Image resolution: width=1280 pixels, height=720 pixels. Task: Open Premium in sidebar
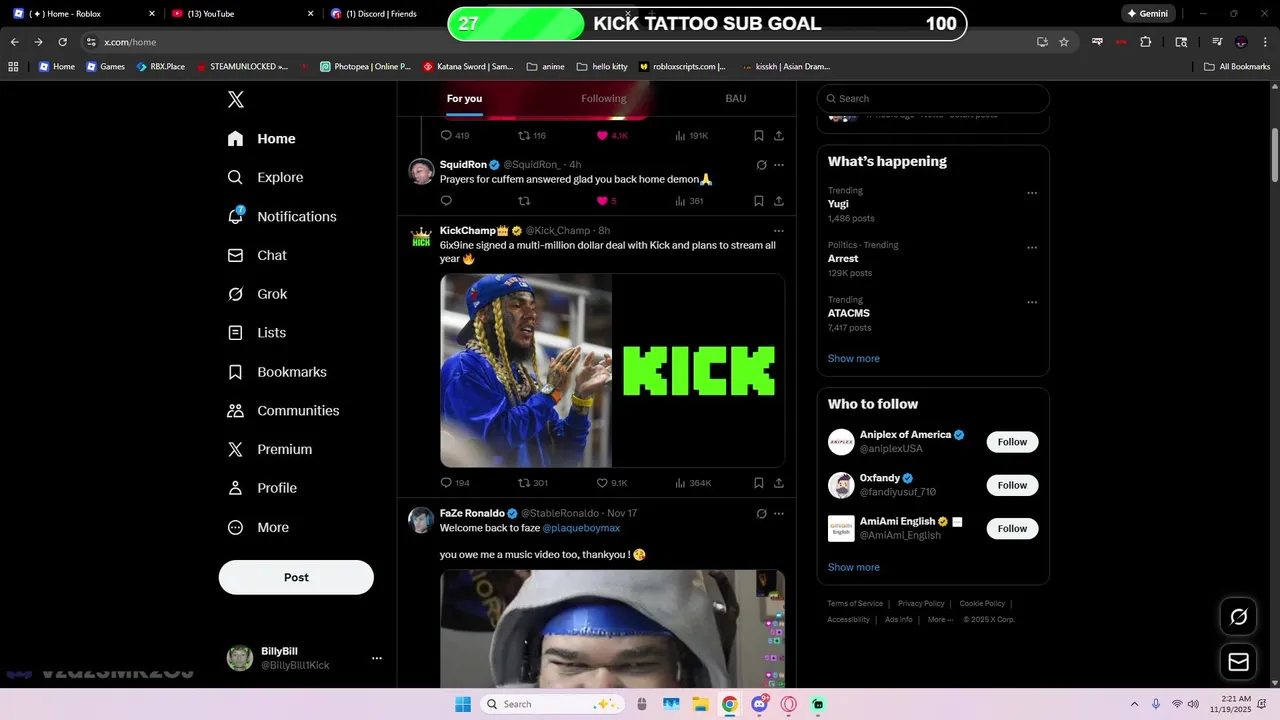(x=270, y=450)
